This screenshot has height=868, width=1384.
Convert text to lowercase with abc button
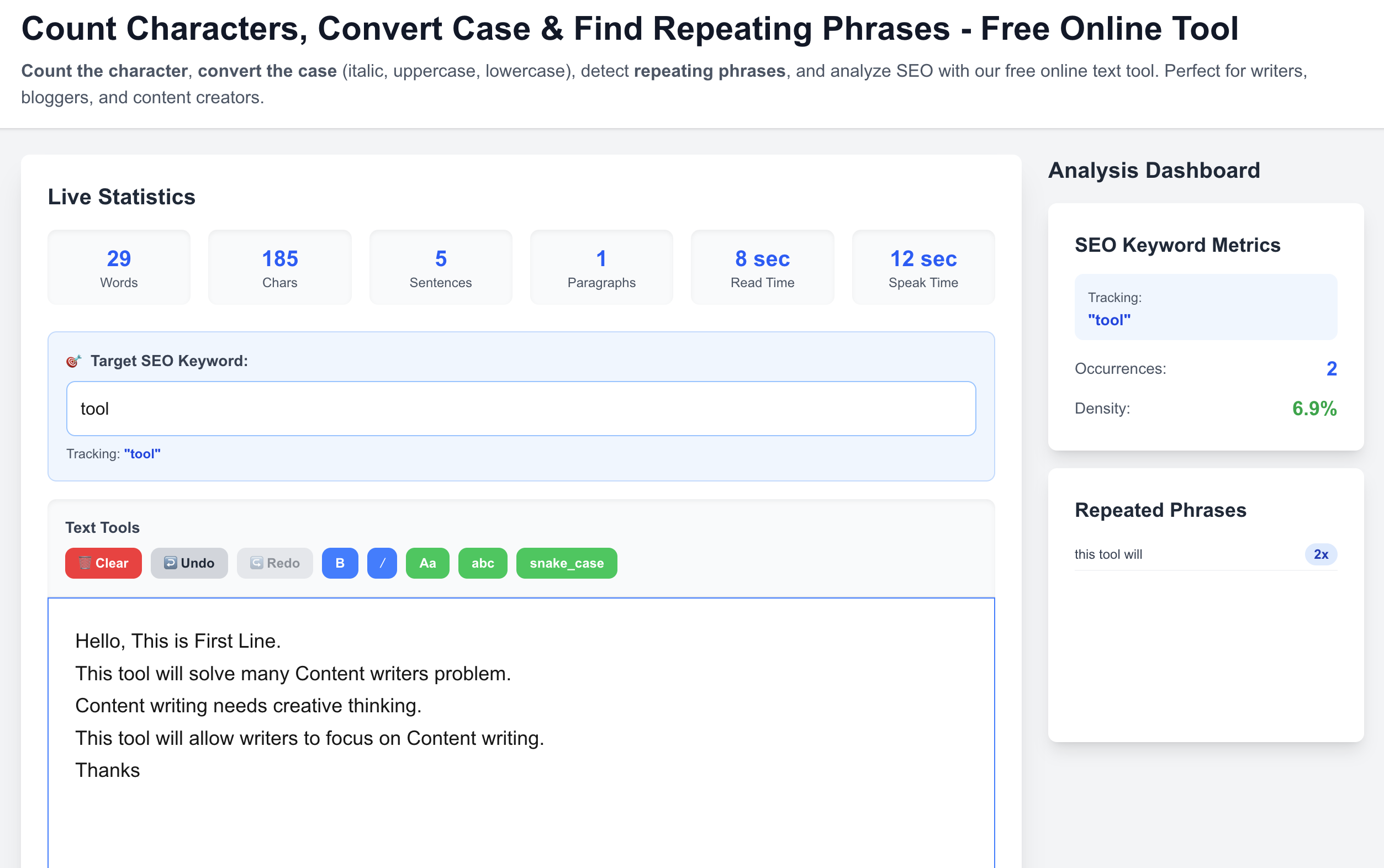482,563
